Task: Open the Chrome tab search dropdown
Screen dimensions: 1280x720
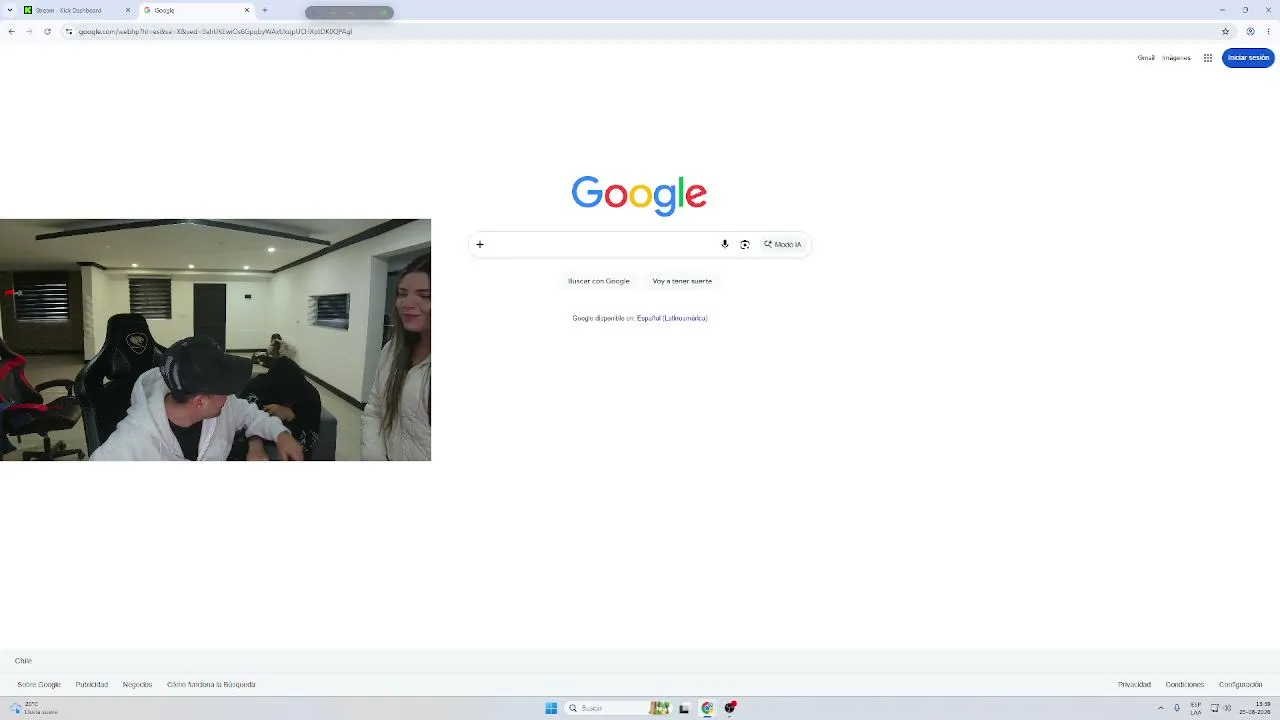Action: [x=10, y=10]
